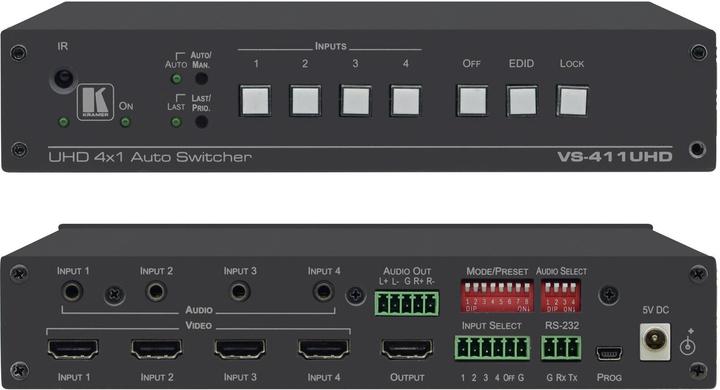The height and width of the screenshot is (390, 720).
Task: Click the 5V DC power jack
Action: tap(655, 341)
